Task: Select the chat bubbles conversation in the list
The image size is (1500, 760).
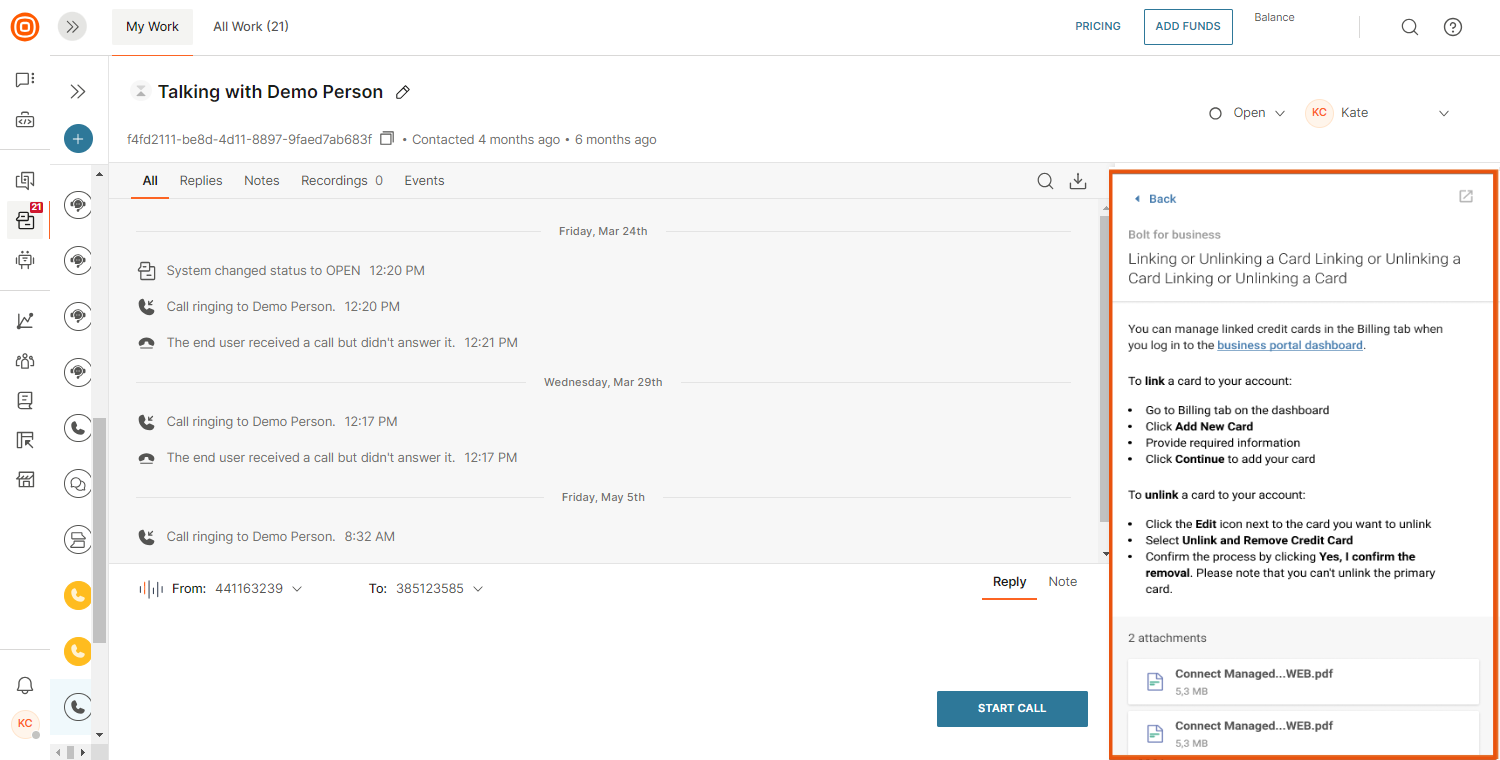Action: [78, 484]
